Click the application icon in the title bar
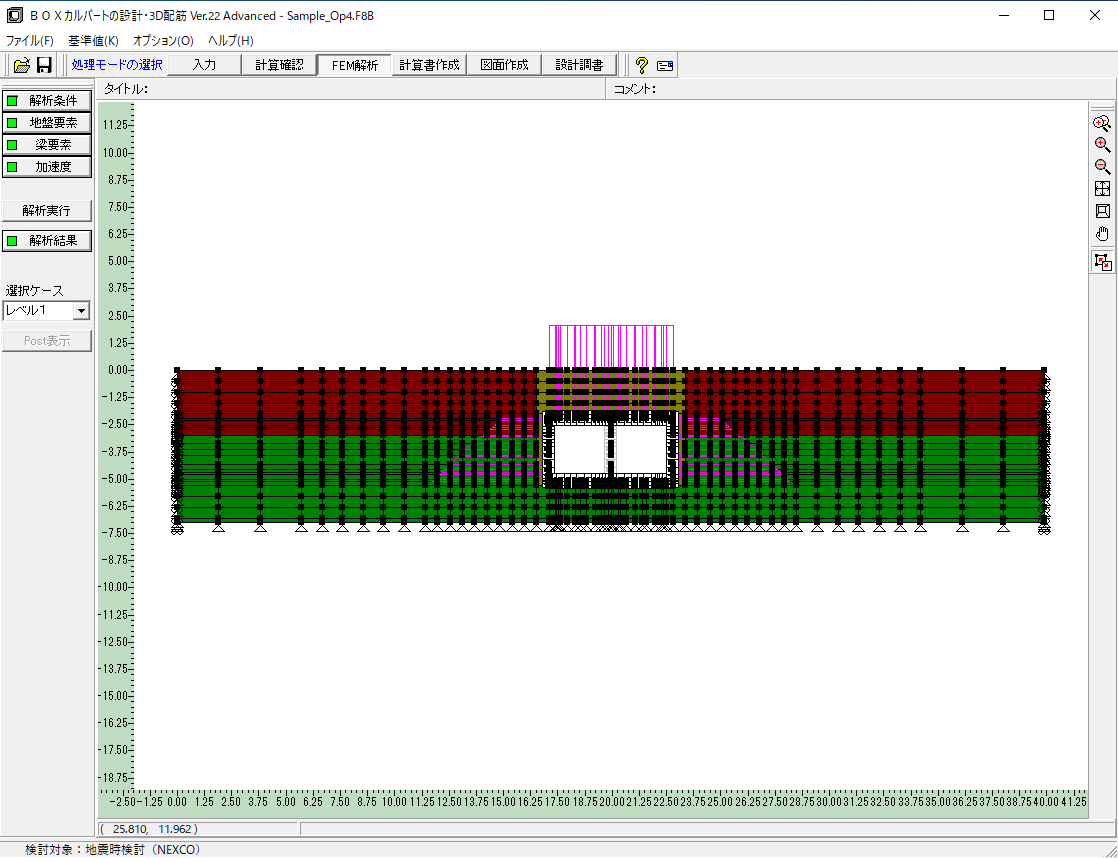 tap(14, 16)
